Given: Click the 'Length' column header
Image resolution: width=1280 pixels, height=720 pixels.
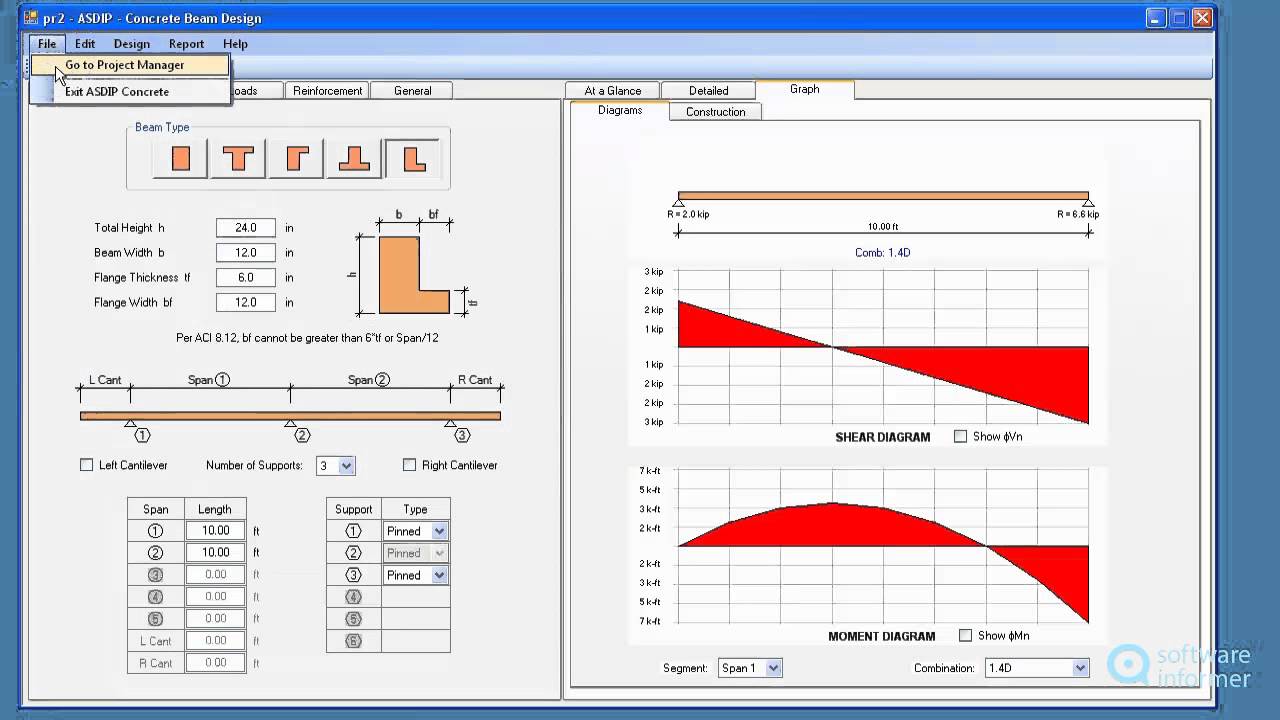Looking at the screenshot, I should (215, 509).
